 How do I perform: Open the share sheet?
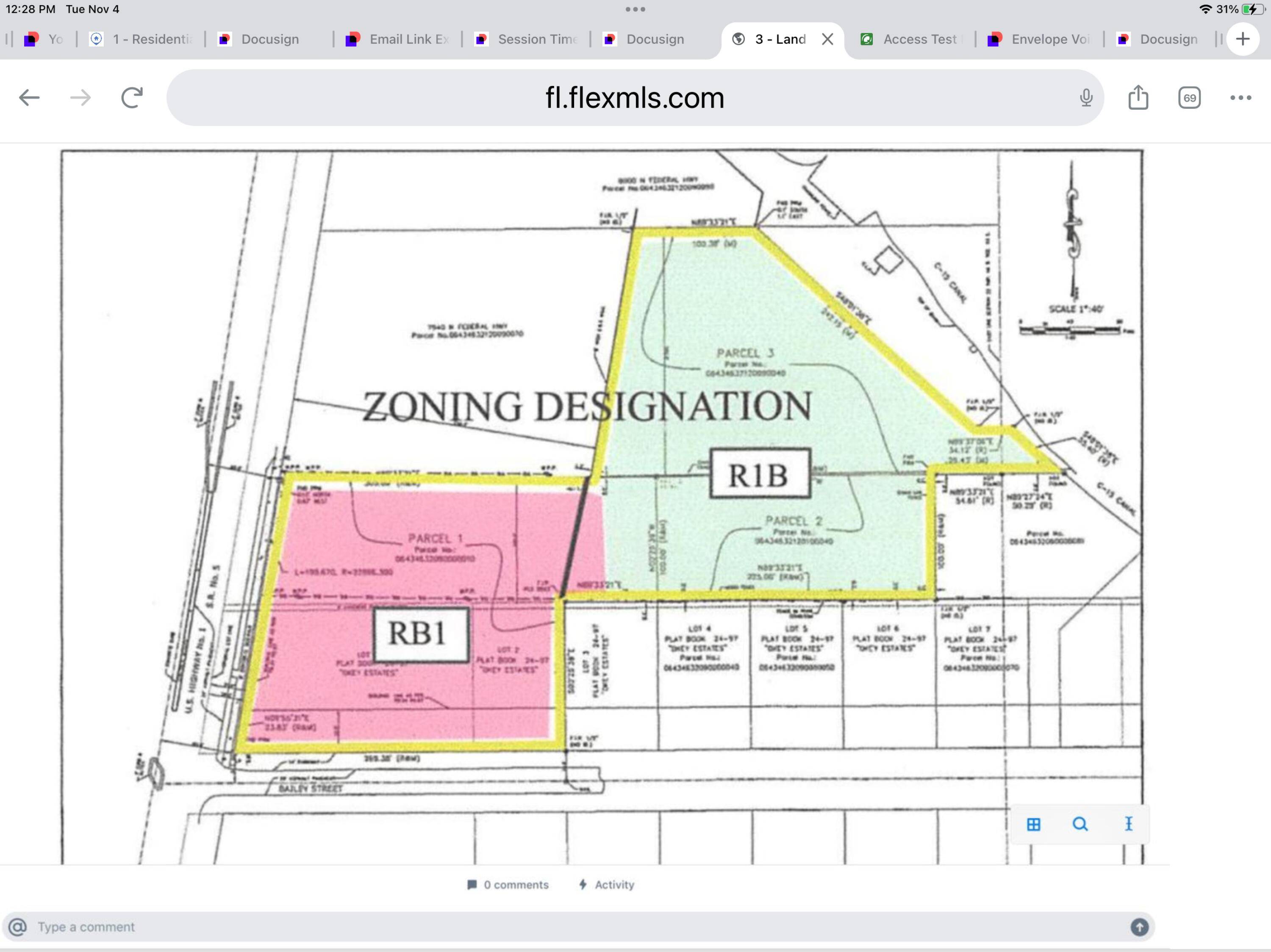click(1138, 97)
